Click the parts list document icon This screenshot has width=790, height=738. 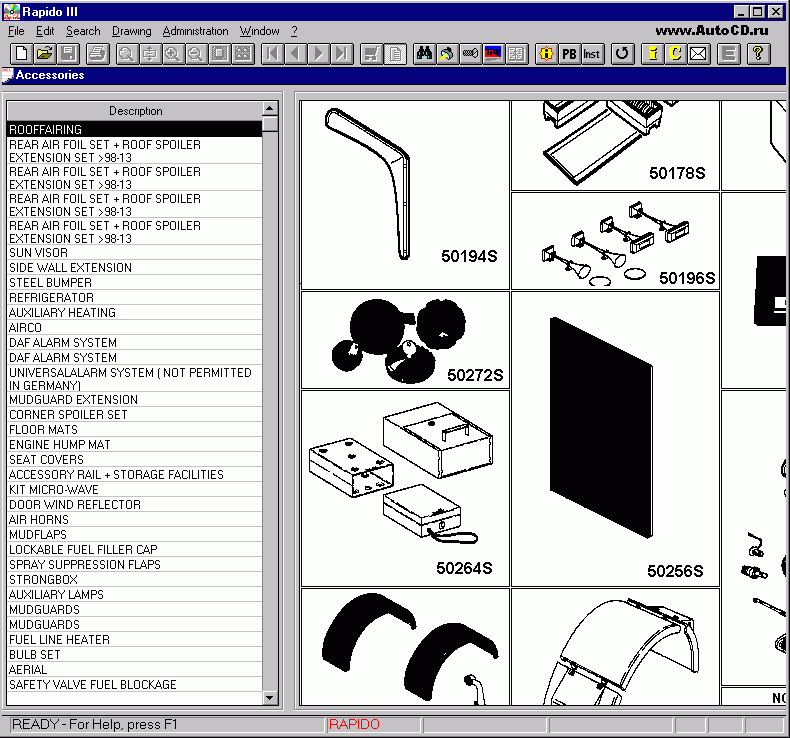click(x=396, y=53)
